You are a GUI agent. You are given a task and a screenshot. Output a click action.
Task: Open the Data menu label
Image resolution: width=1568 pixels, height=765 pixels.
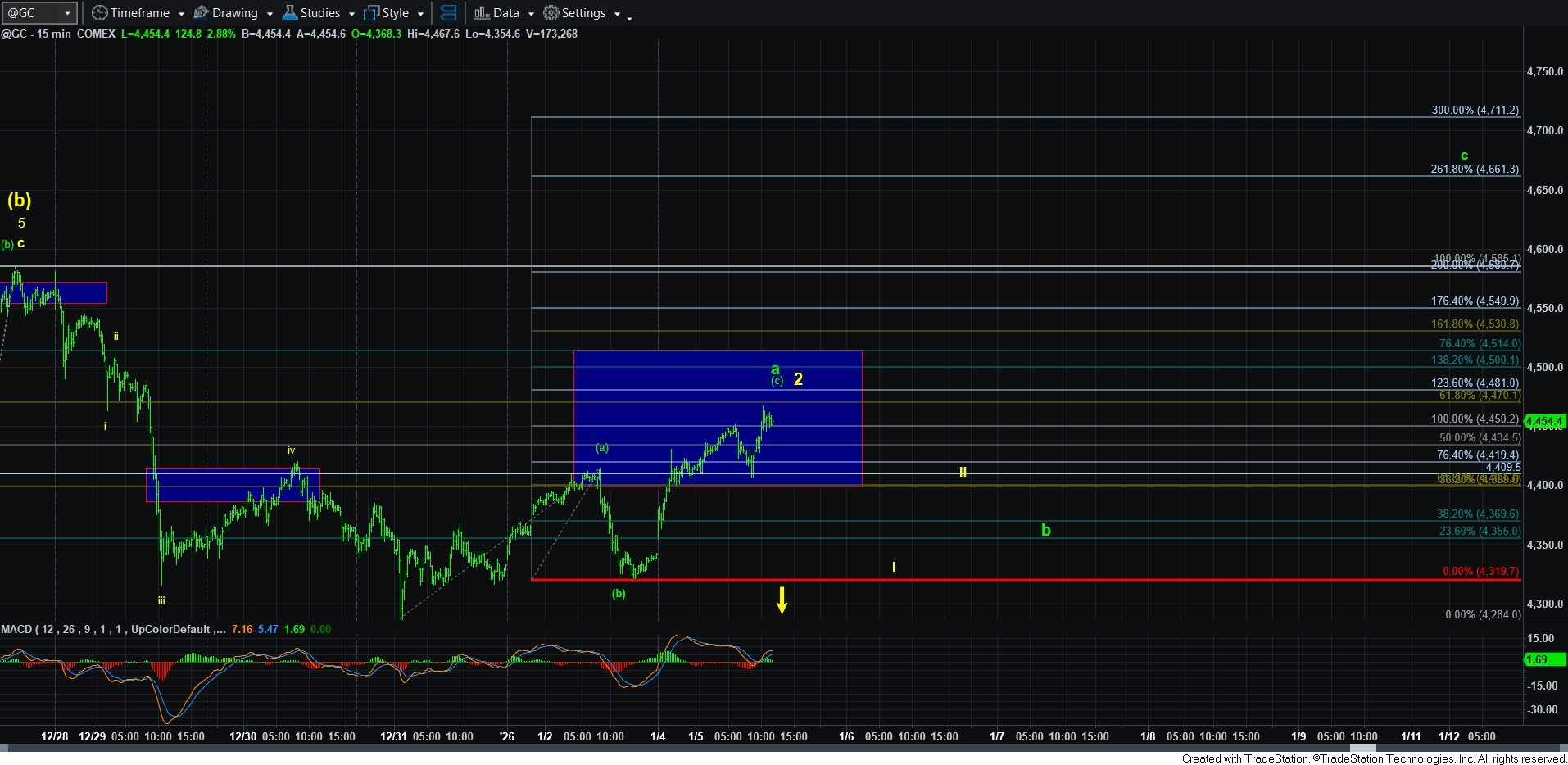tap(505, 13)
